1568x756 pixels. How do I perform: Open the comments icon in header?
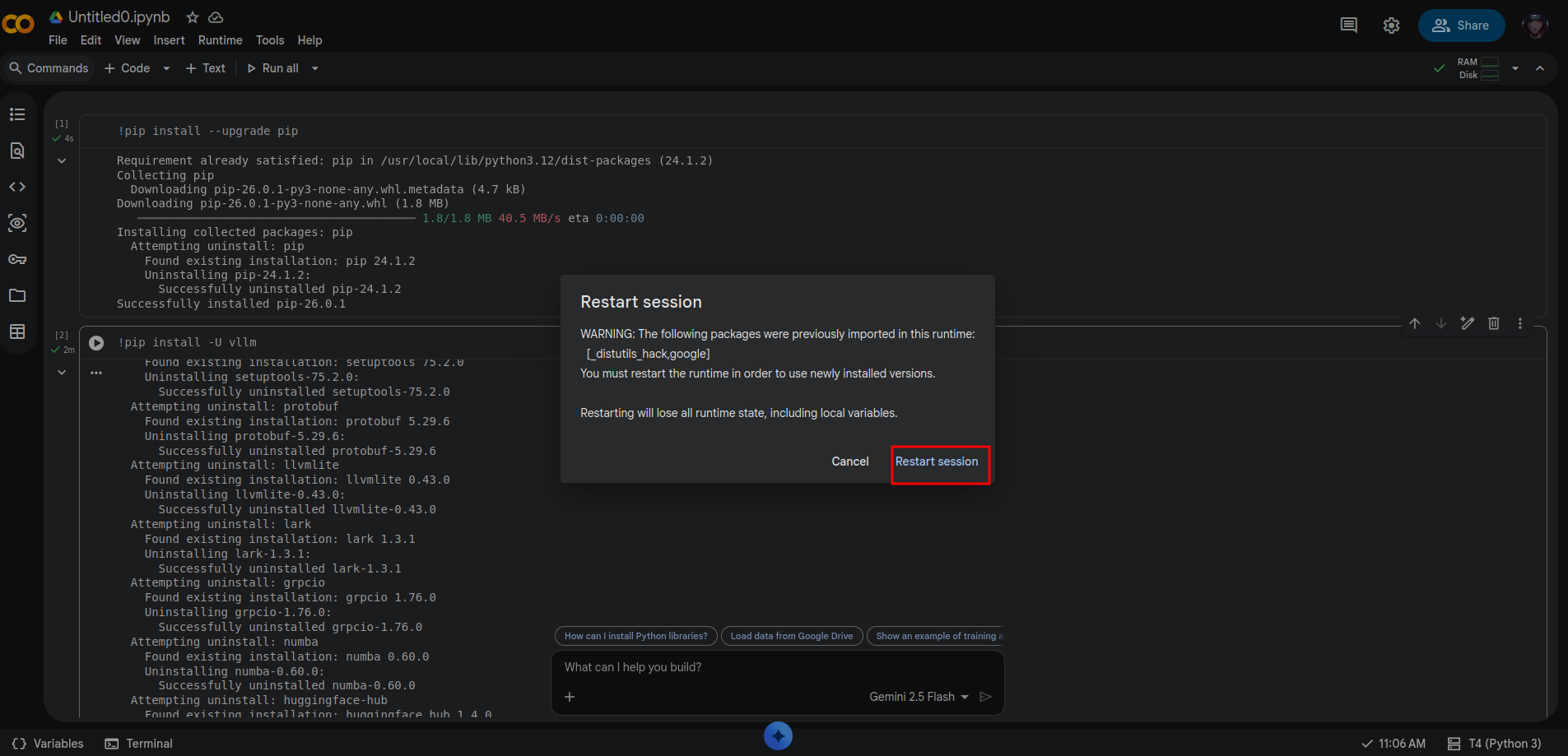pos(1348,26)
